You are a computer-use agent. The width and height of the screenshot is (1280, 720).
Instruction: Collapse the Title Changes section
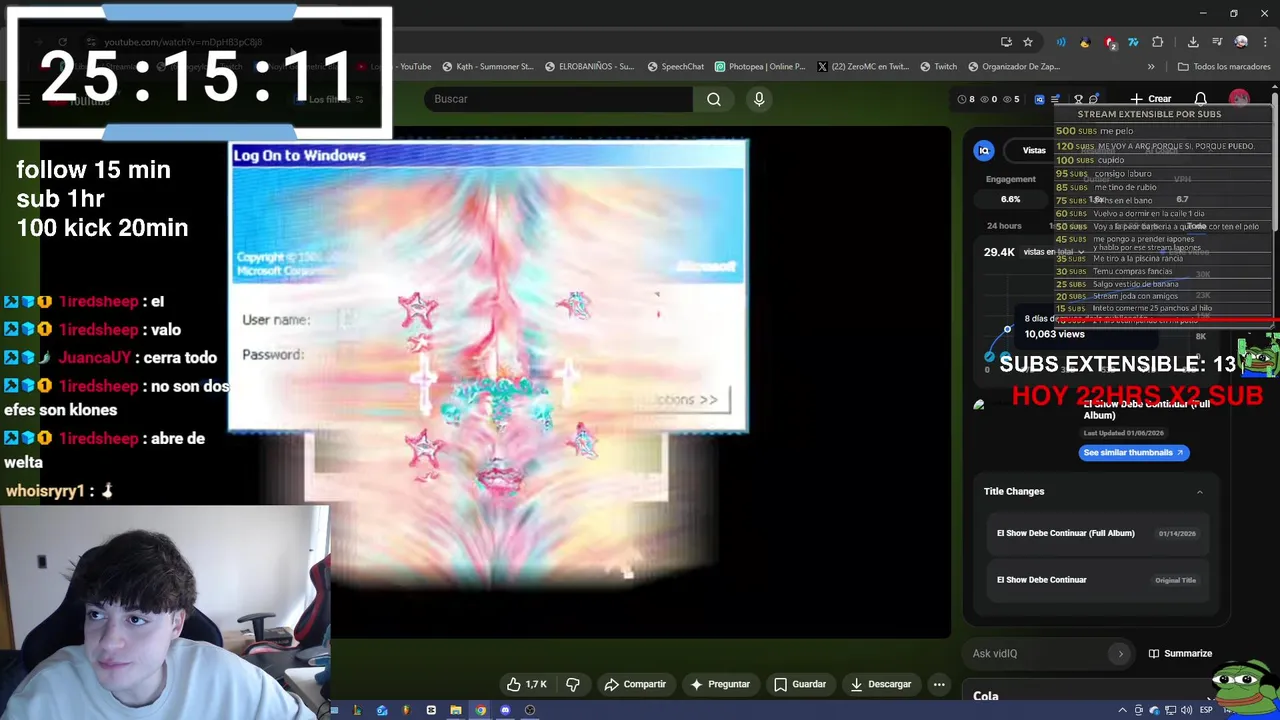(x=1200, y=491)
